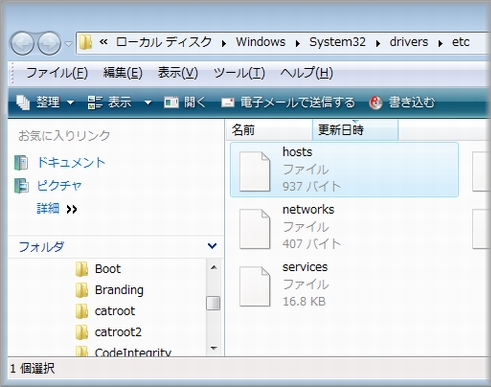491x387 pixels.
Task: Click folder tree scrollbar down arrow
Action: 214,348
